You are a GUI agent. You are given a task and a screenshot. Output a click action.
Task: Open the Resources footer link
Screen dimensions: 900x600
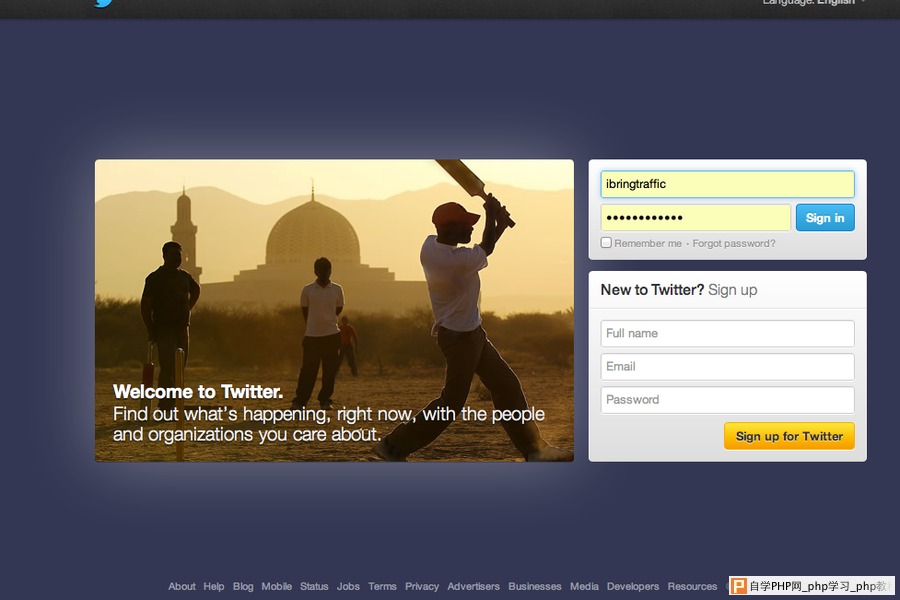tap(692, 586)
